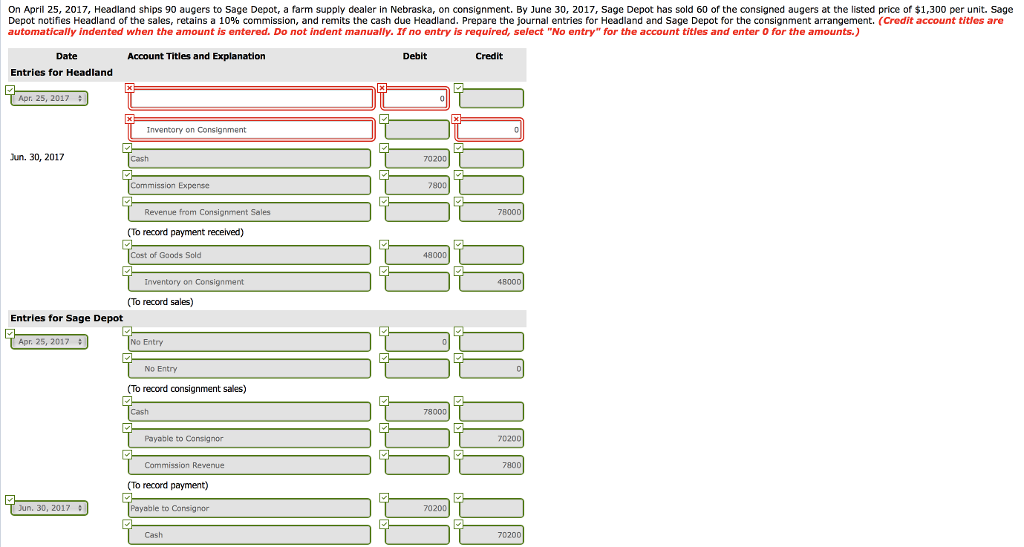Click the 48000 debit field for Cost of Goods Sold
The height and width of the screenshot is (547, 1024).
click(417, 255)
